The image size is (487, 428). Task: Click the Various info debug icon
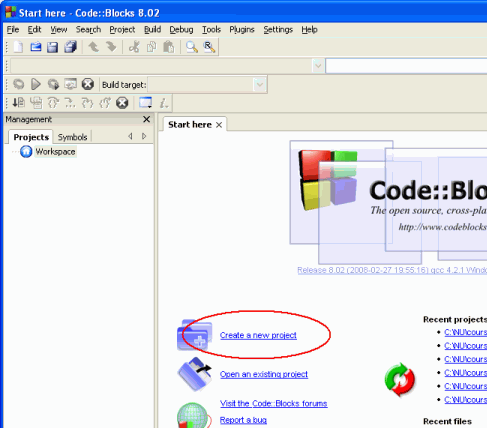coord(163,103)
